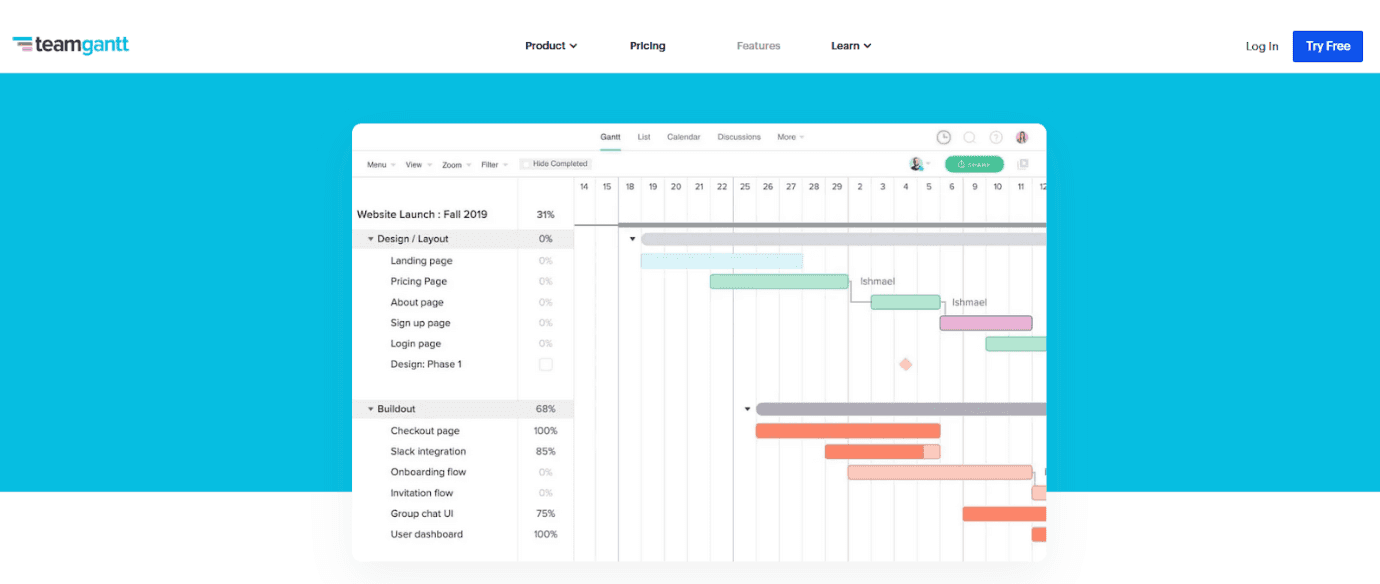1380x584 pixels.
Task: Click your profile avatar in the top right
Action: click(x=1022, y=137)
